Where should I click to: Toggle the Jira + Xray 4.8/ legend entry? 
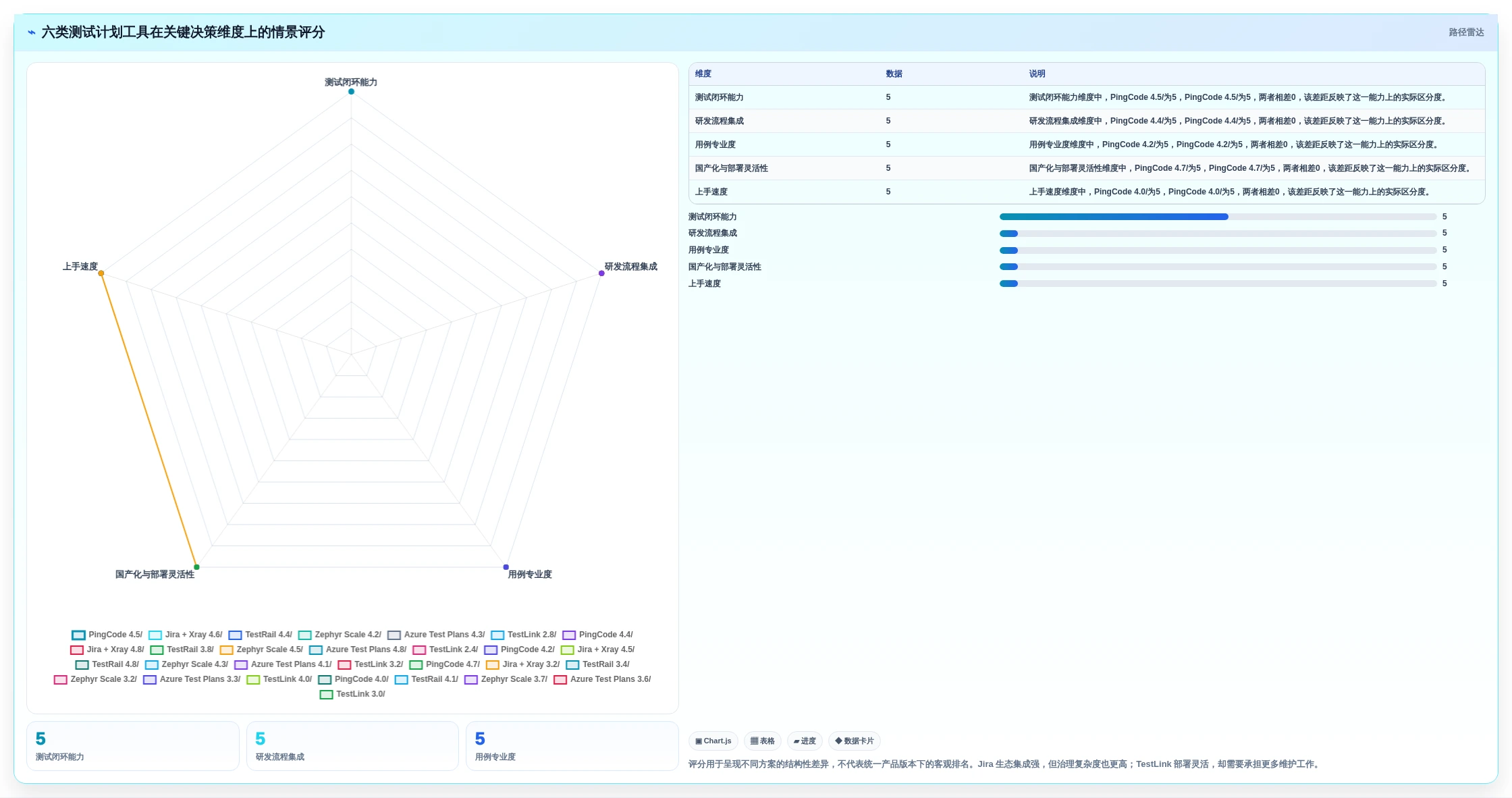tap(107, 649)
